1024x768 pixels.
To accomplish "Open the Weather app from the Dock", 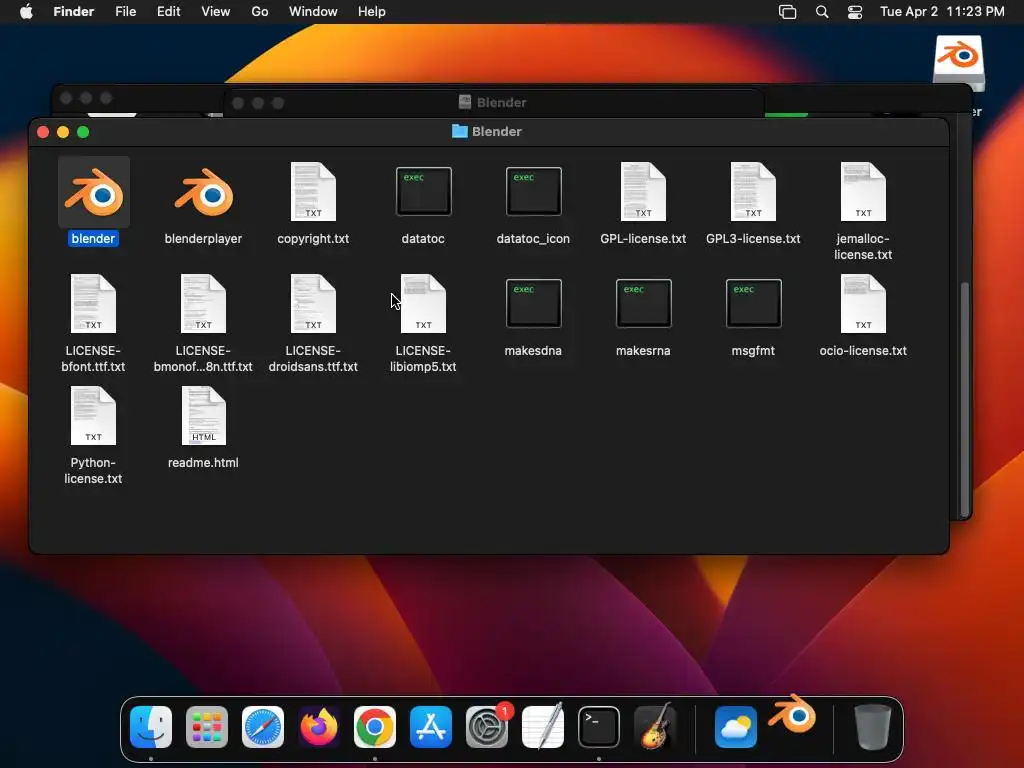I will [736, 726].
